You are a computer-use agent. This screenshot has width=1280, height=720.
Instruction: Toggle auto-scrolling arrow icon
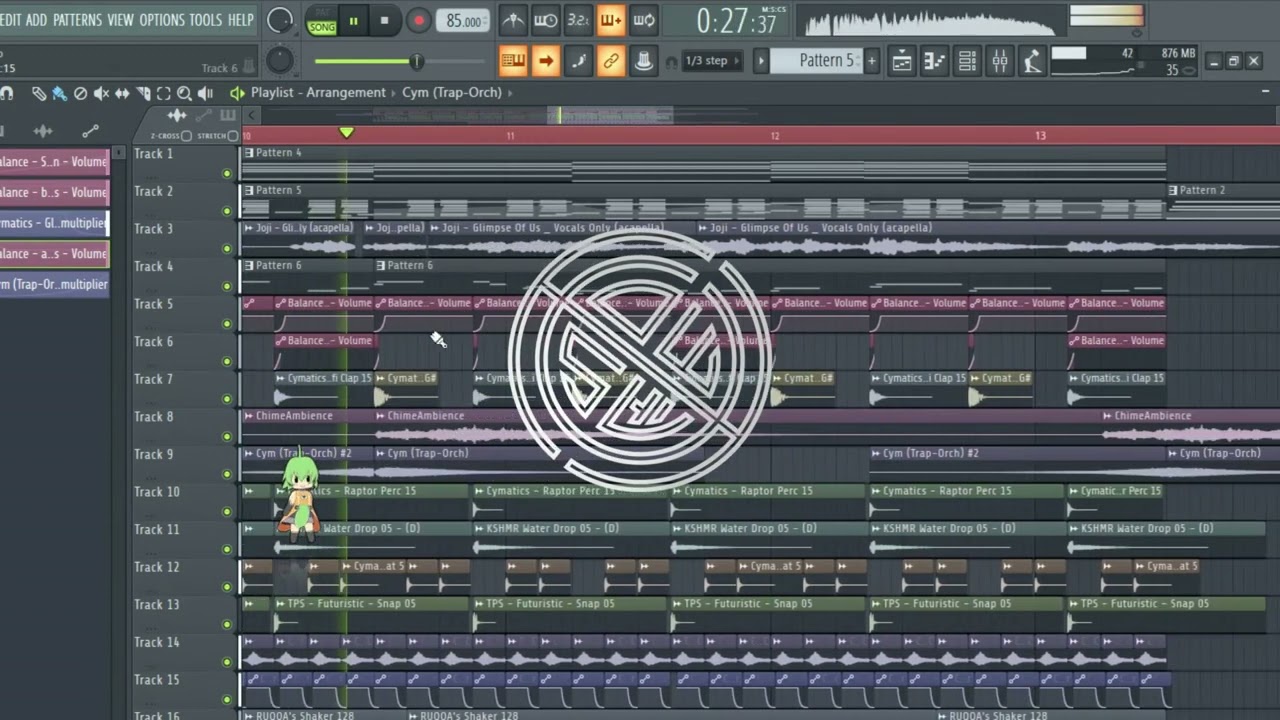point(545,61)
